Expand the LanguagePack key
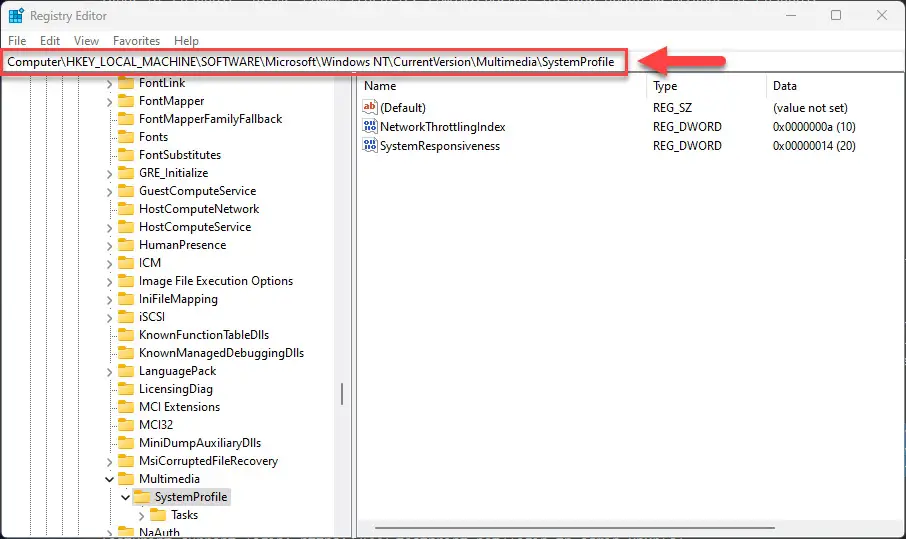The image size is (906, 539). coord(109,372)
